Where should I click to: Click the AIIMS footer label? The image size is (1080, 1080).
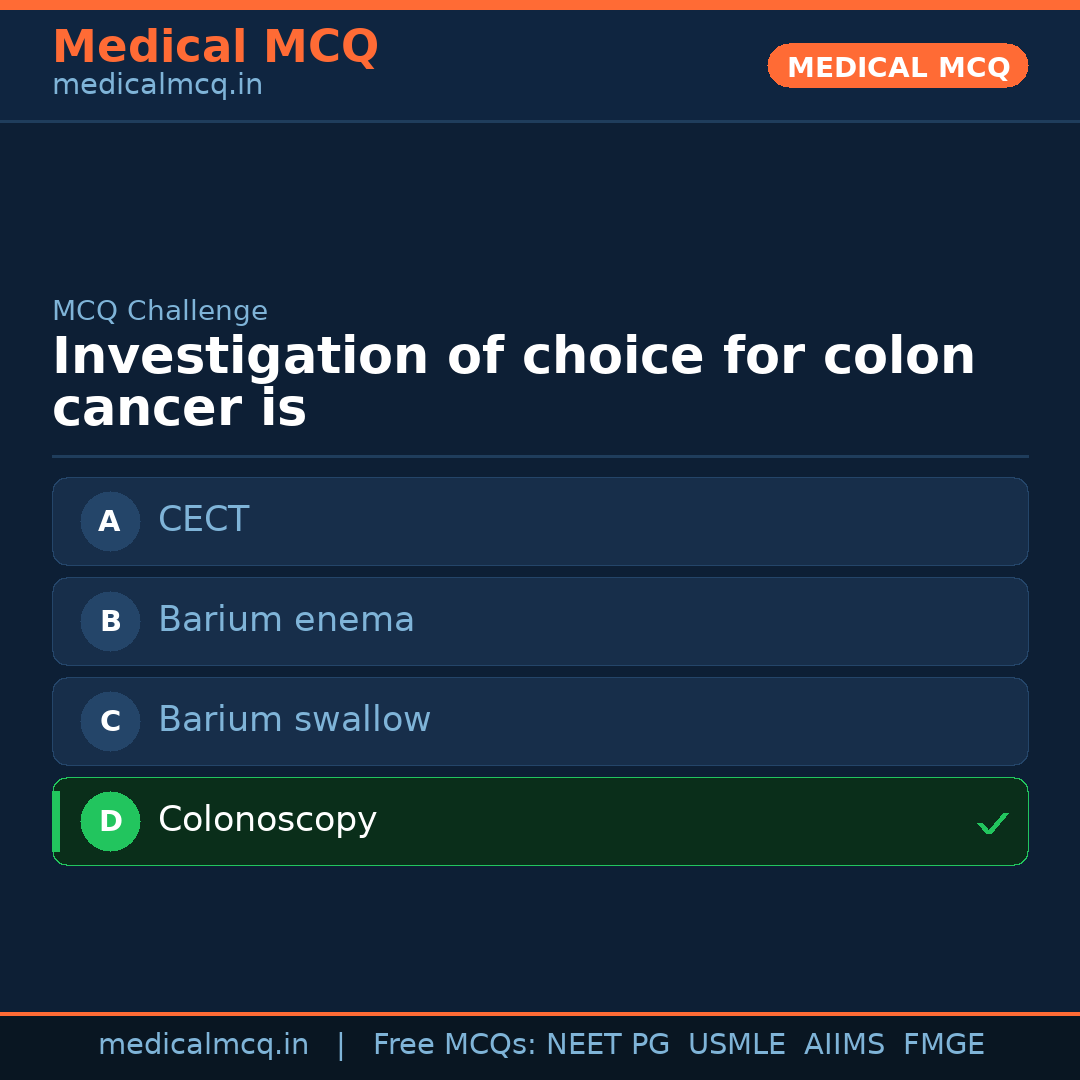844,1045
